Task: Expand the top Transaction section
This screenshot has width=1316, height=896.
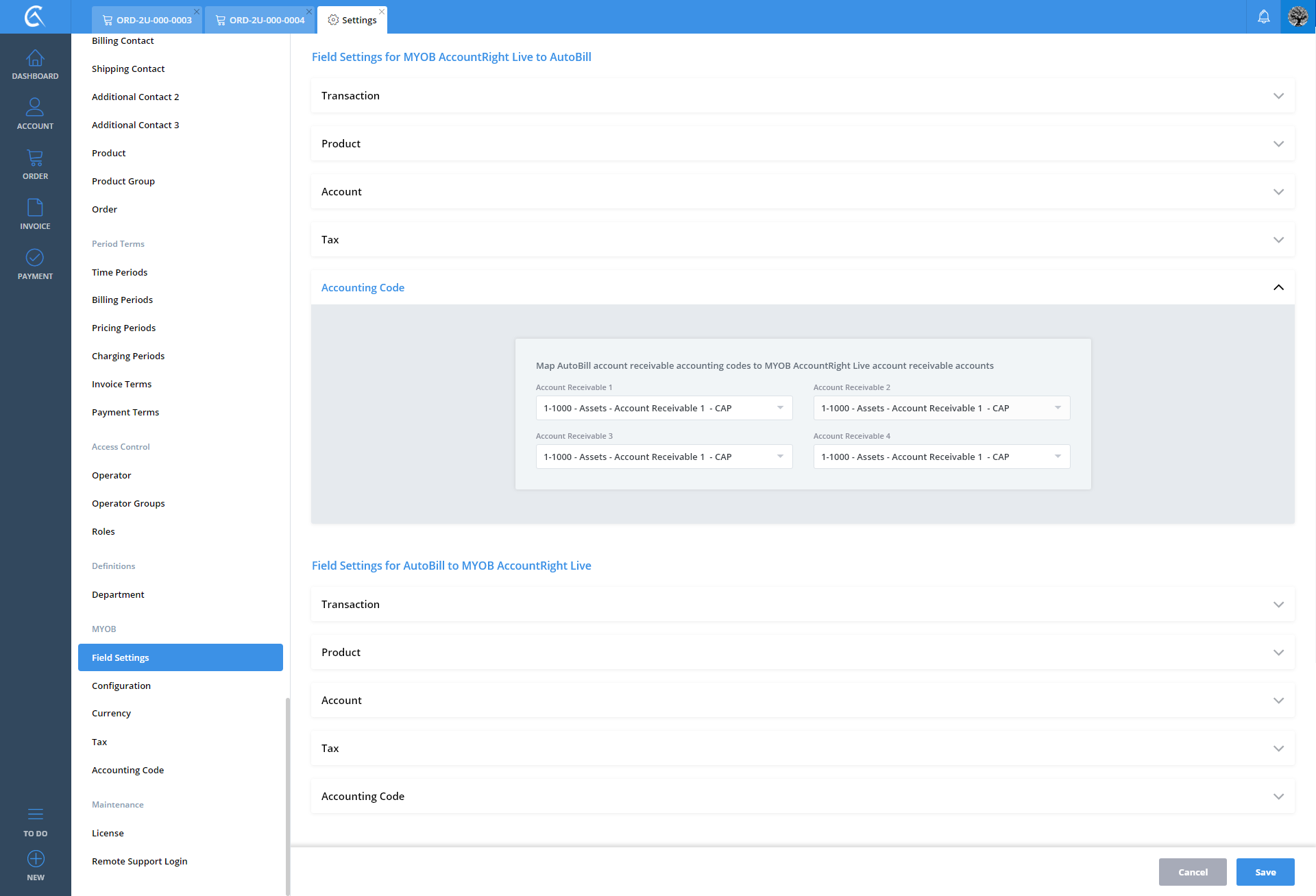Action: tap(802, 96)
